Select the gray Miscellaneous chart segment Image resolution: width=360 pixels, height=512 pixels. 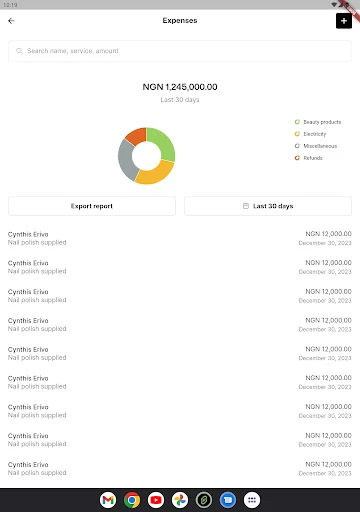(127, 160)
